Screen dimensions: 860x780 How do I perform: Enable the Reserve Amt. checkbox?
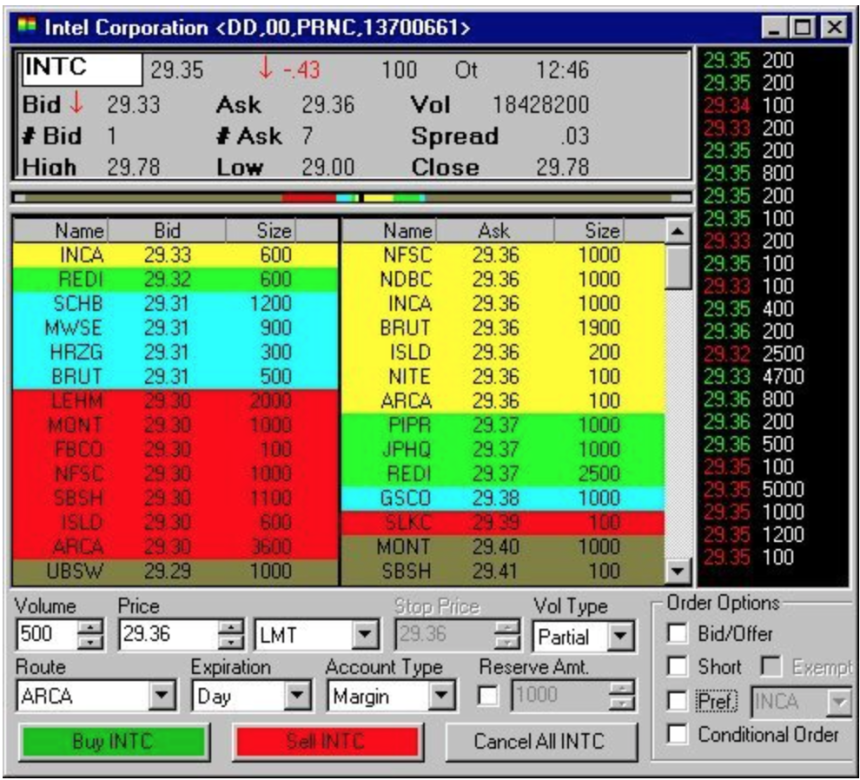[488, 695]
